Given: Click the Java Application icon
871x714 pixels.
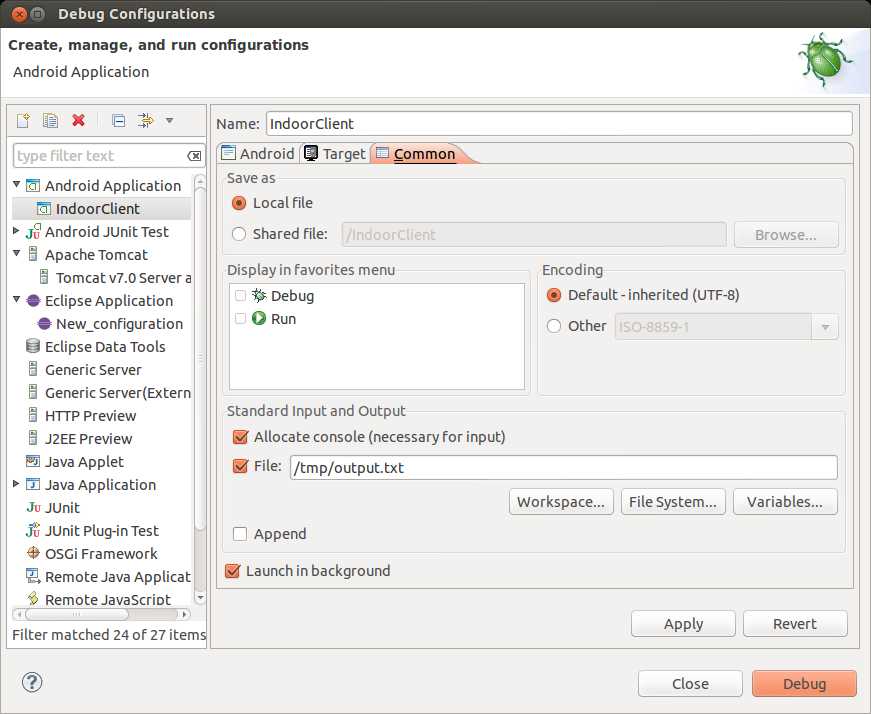Looking at the screenshot, I should click(x=33, y=485).
